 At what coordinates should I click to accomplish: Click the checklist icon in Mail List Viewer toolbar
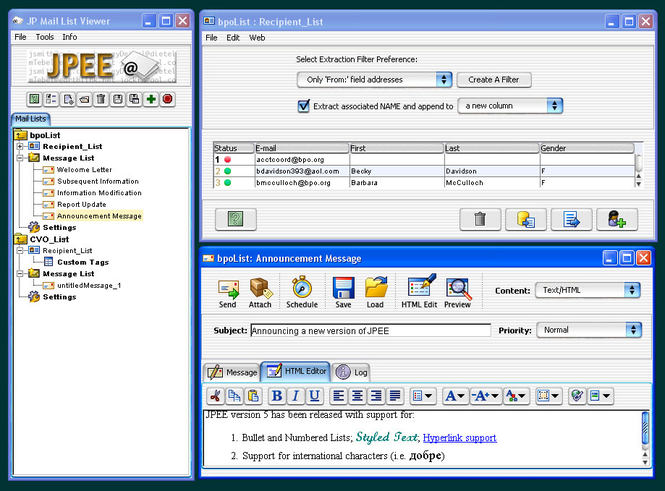(51, 99)
